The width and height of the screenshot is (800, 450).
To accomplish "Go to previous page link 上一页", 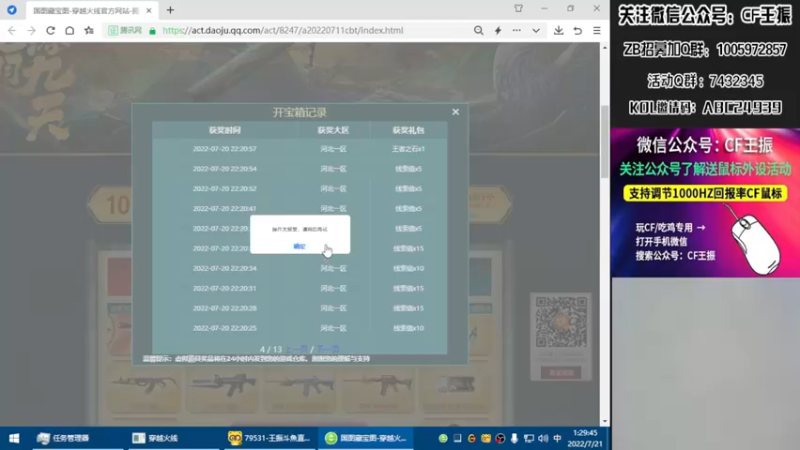I will pyautogui.click(x=296, y=349).
